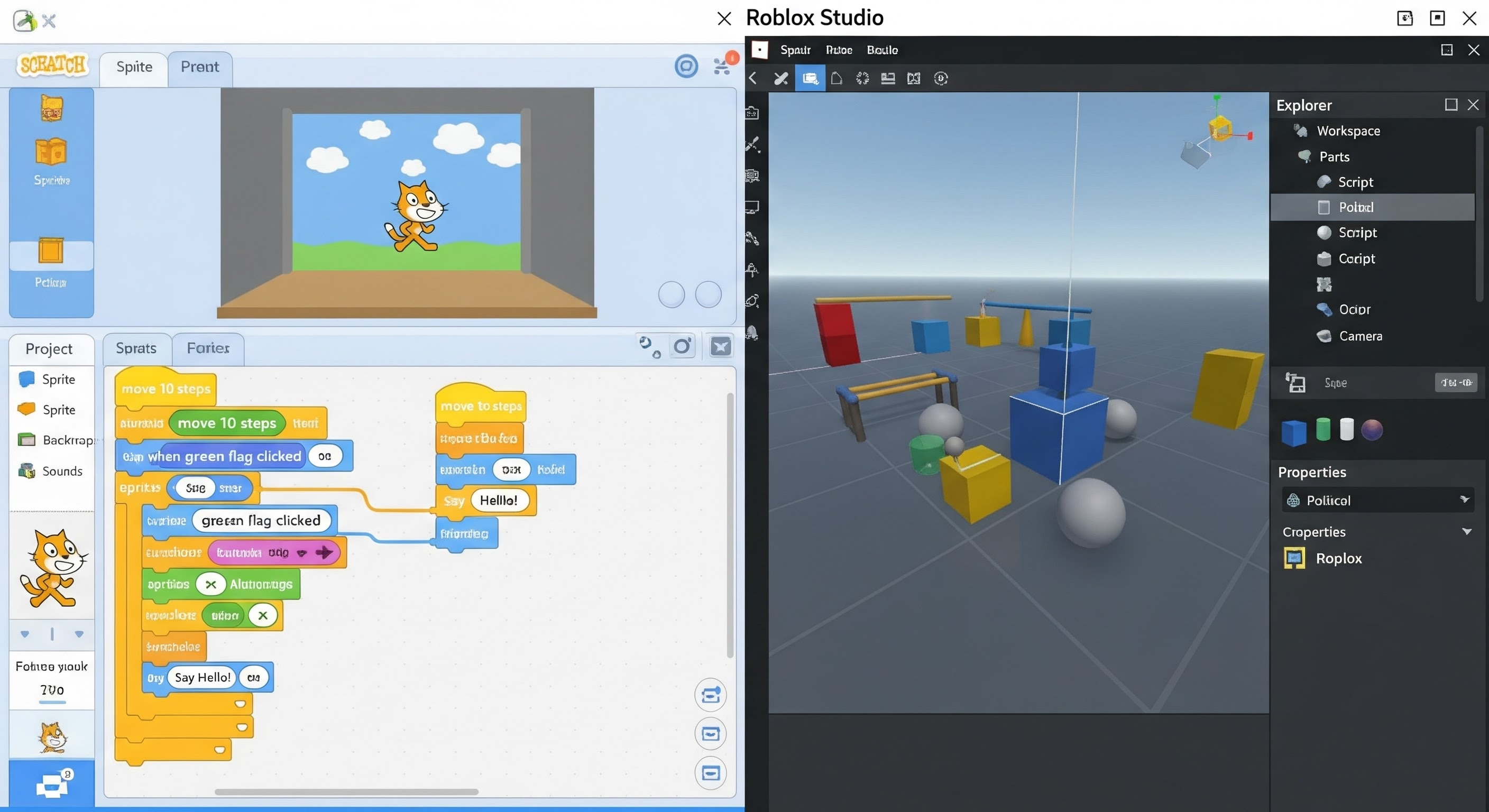Screen dimensions: 1489x812
Task: Select the orange Sprinive box icon
Action: [51, 153]
